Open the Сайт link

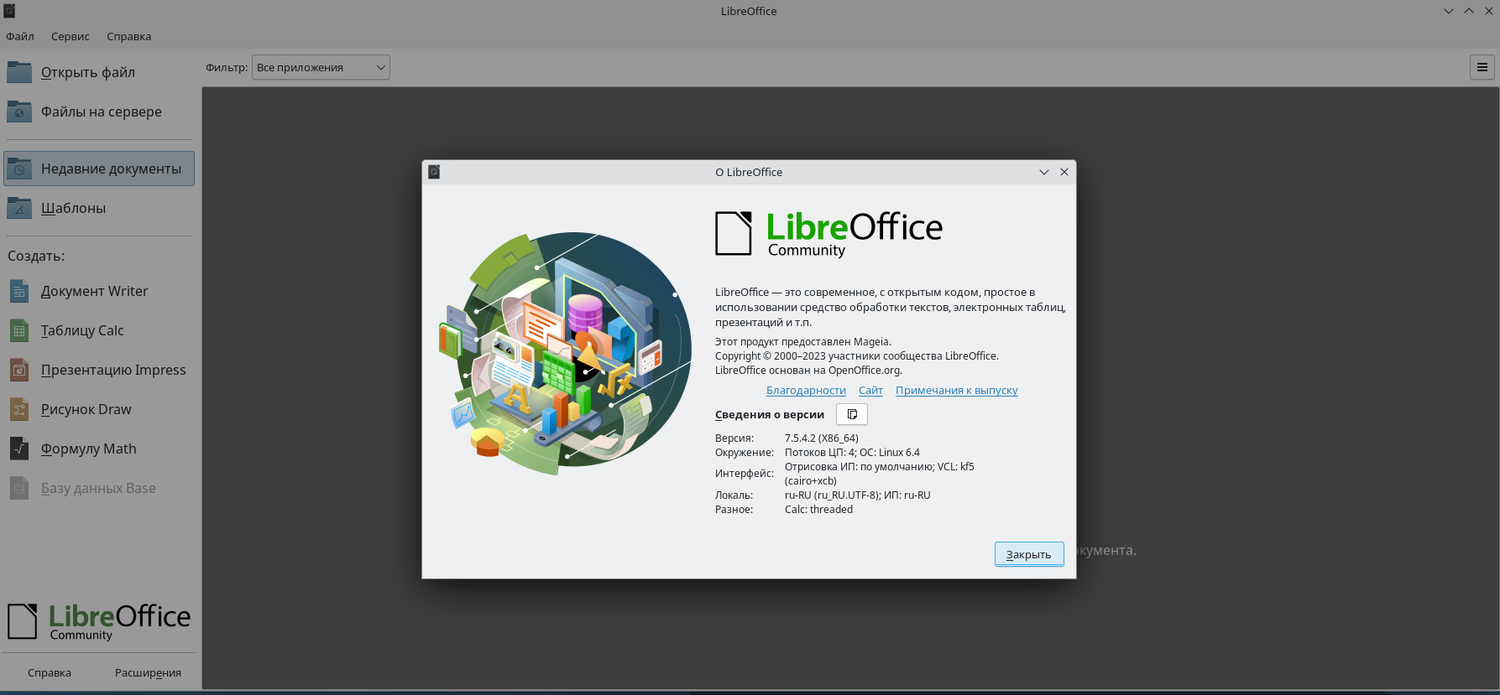pos(871,390)
